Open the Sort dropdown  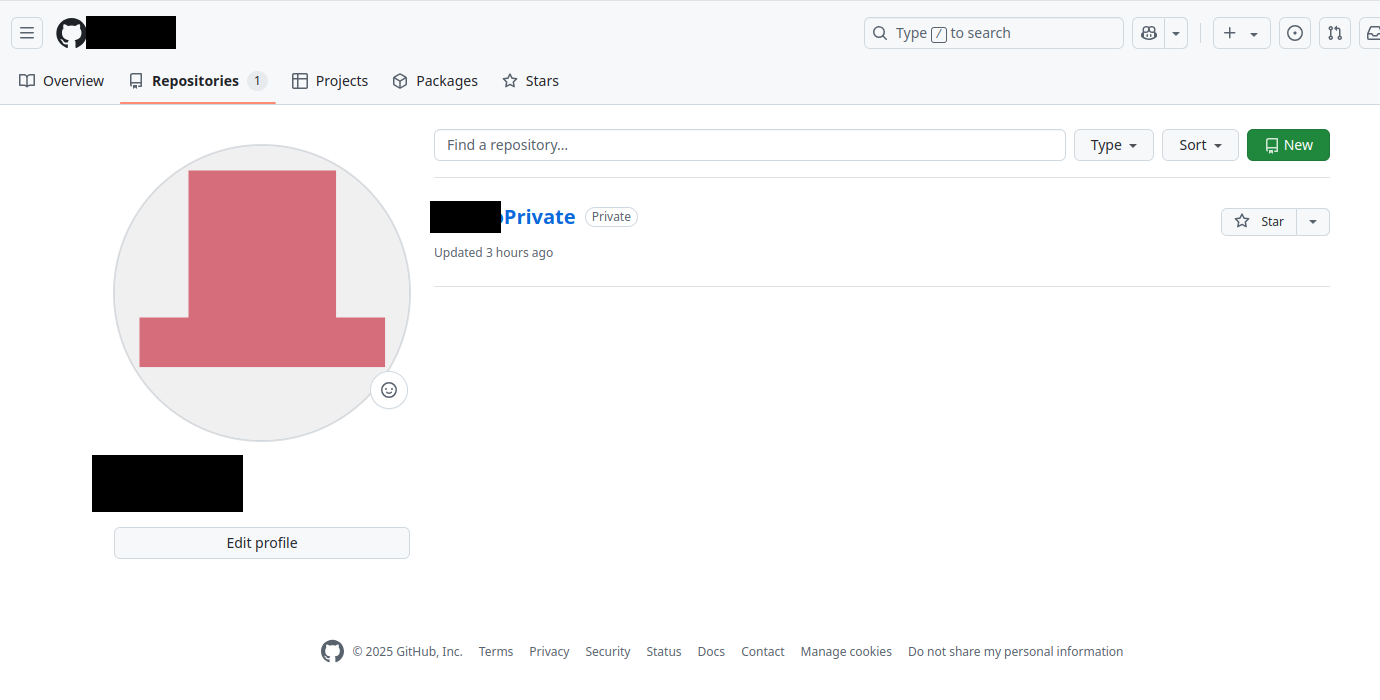[1199, 145]
